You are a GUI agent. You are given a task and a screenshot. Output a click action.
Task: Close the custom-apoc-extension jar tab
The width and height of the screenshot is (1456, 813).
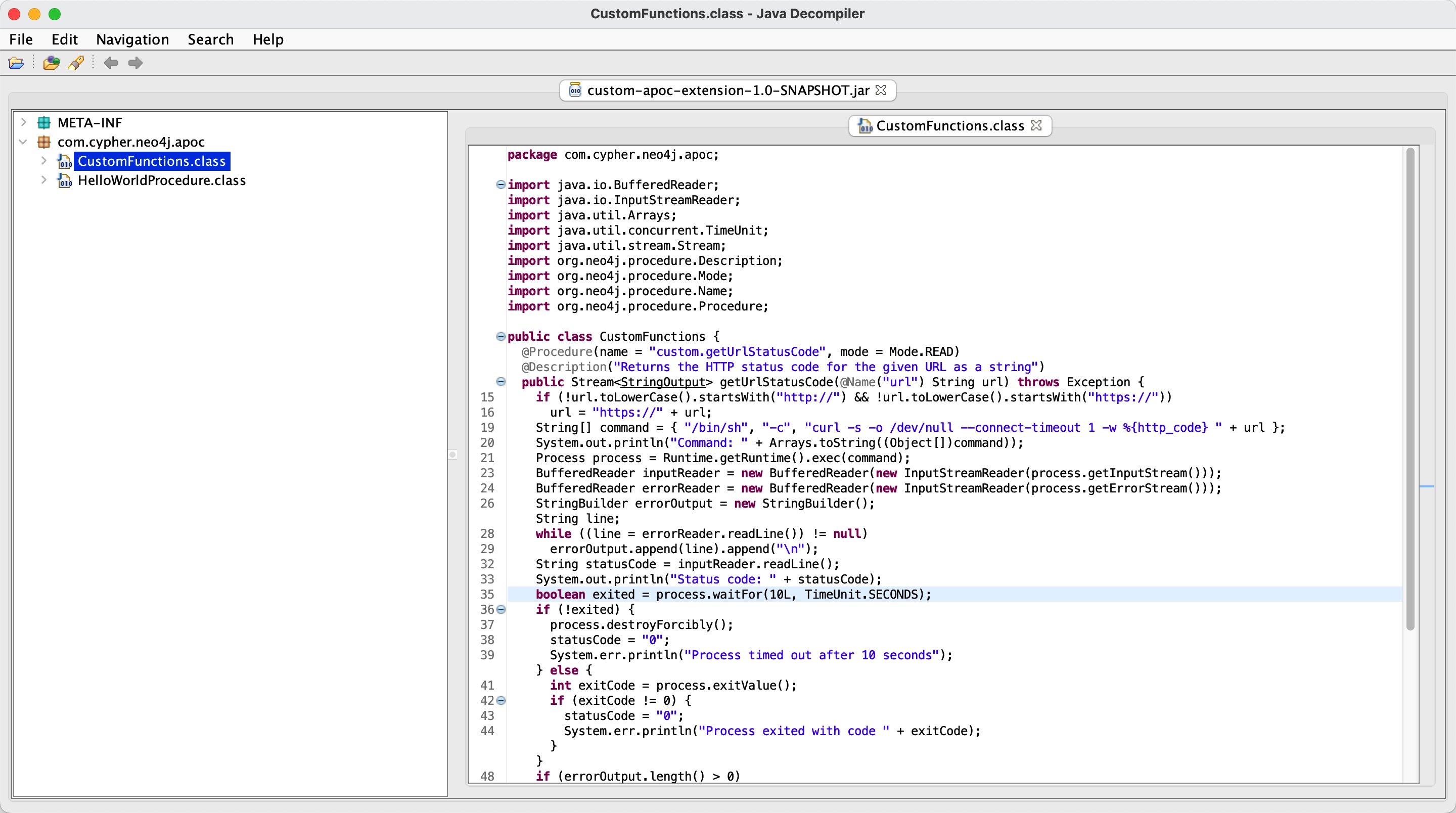pos(881,90)
